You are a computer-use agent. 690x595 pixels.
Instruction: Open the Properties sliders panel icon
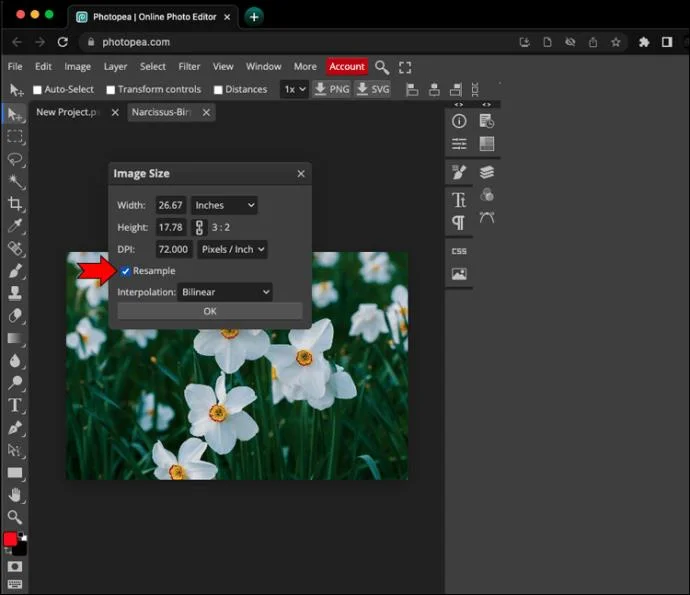point(459,144)
